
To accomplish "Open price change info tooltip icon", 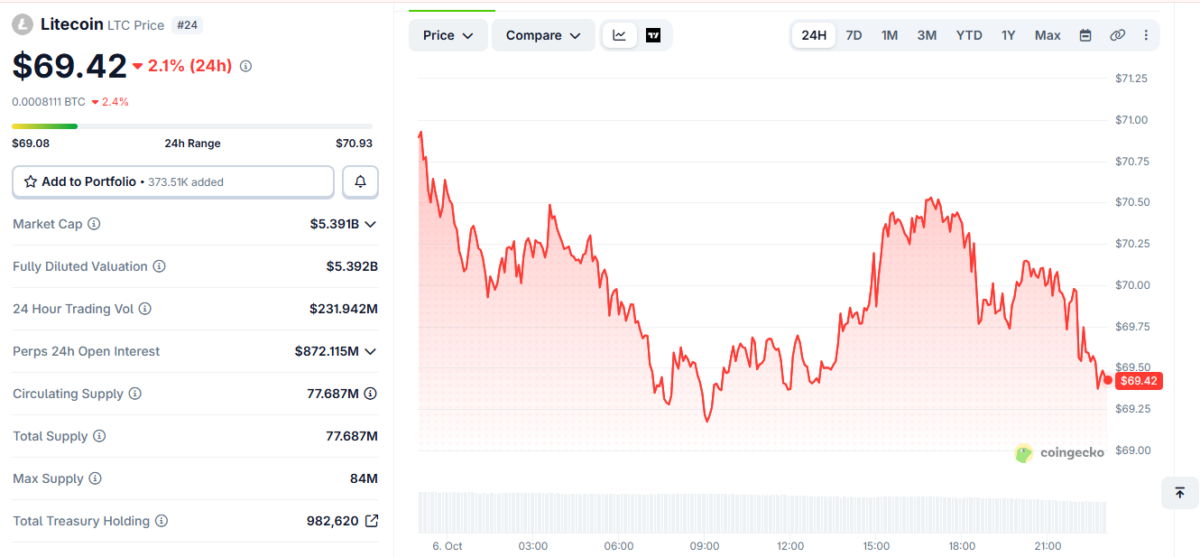I will pyautogui.click(x=246, y=66).
